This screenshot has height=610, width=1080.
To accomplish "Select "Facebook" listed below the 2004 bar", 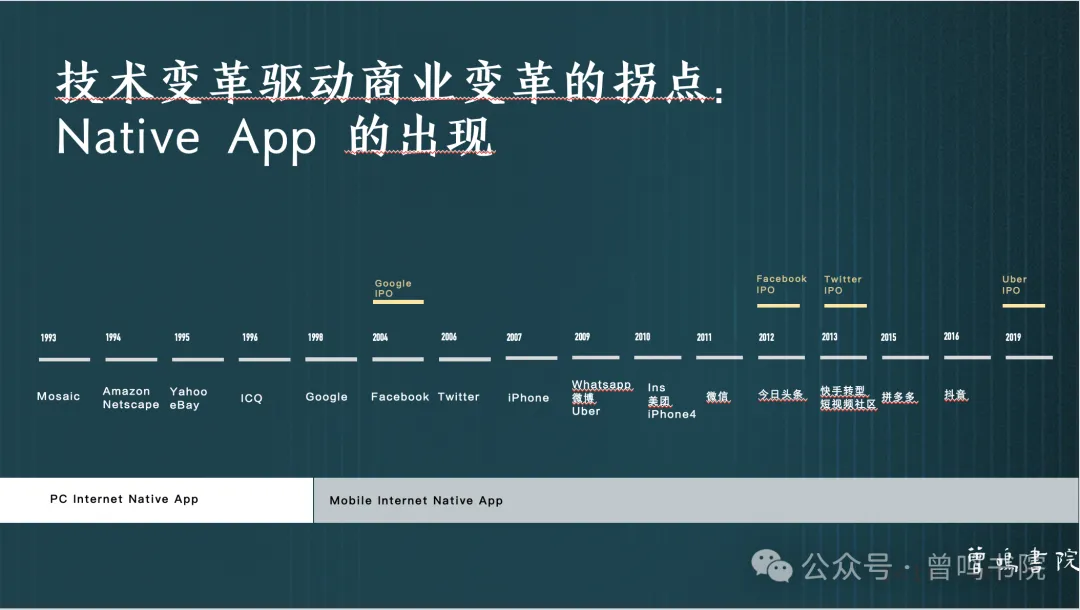I will pos(399,397).
